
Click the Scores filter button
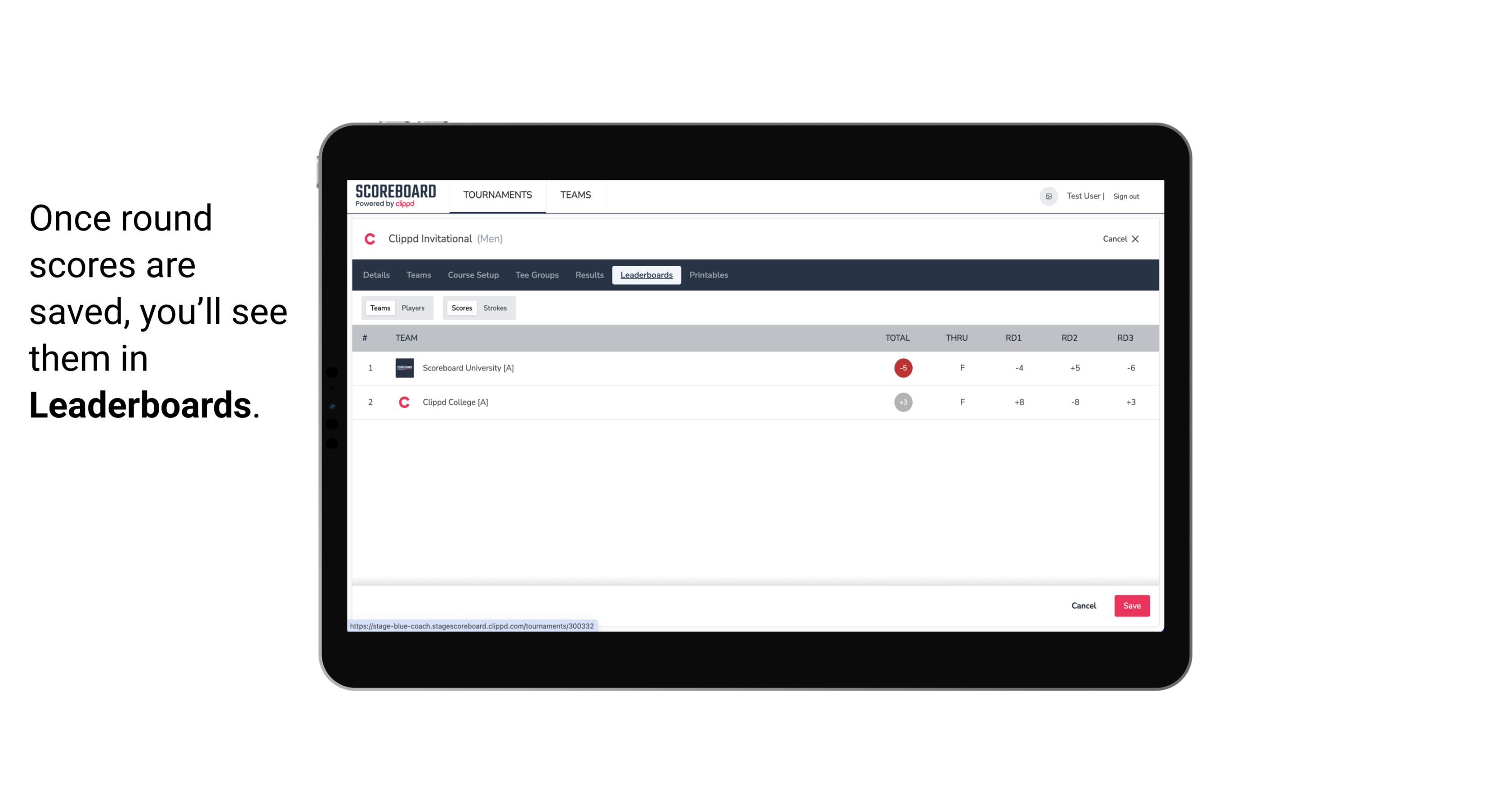pyautogui.click(x=462, y=308)
